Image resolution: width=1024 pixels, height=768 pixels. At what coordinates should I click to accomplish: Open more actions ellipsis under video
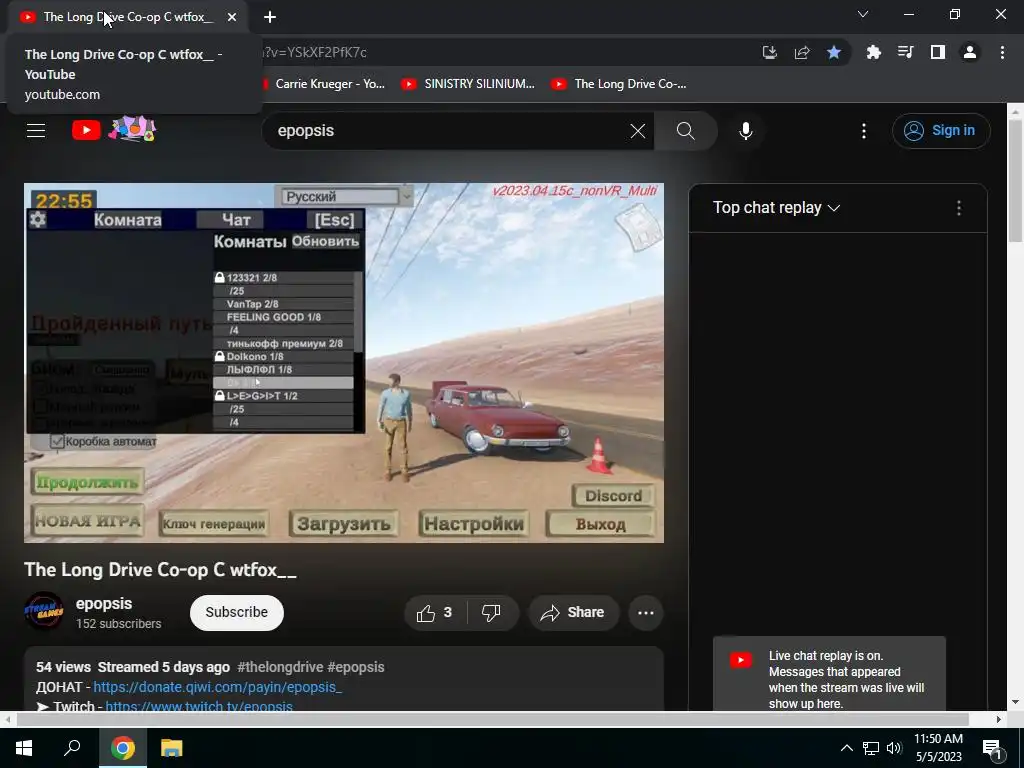[x=645, y=613]
